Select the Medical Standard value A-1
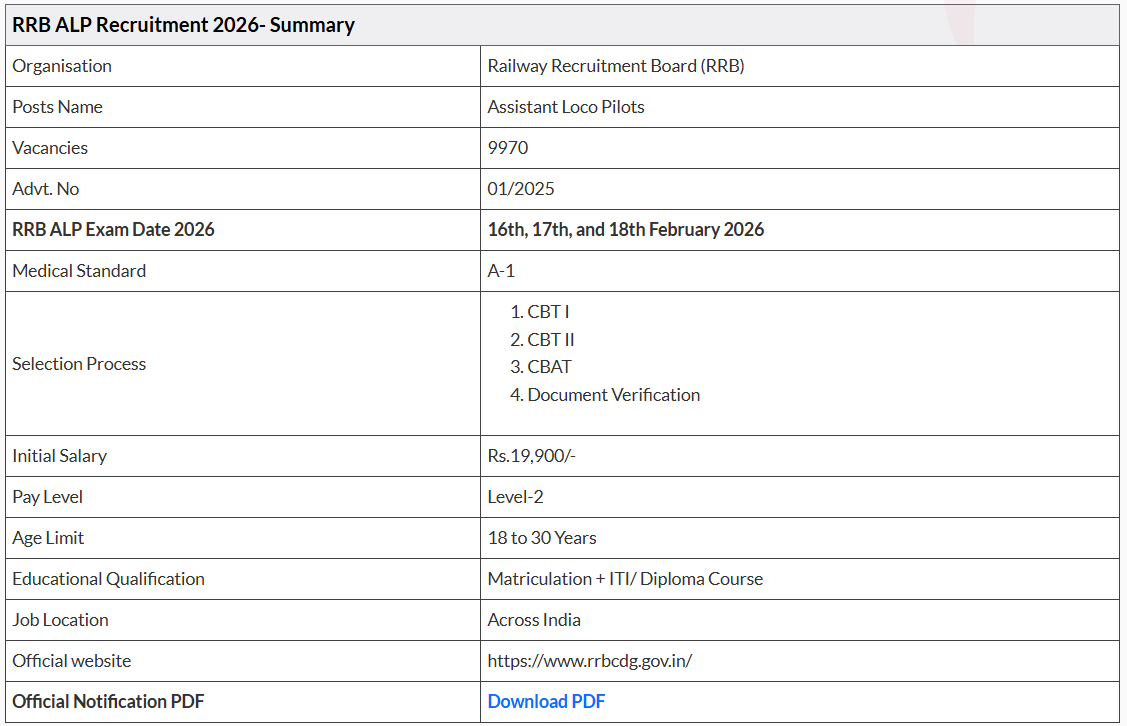Viewport: 1127px width, 726px height. (x=497, y=270)
